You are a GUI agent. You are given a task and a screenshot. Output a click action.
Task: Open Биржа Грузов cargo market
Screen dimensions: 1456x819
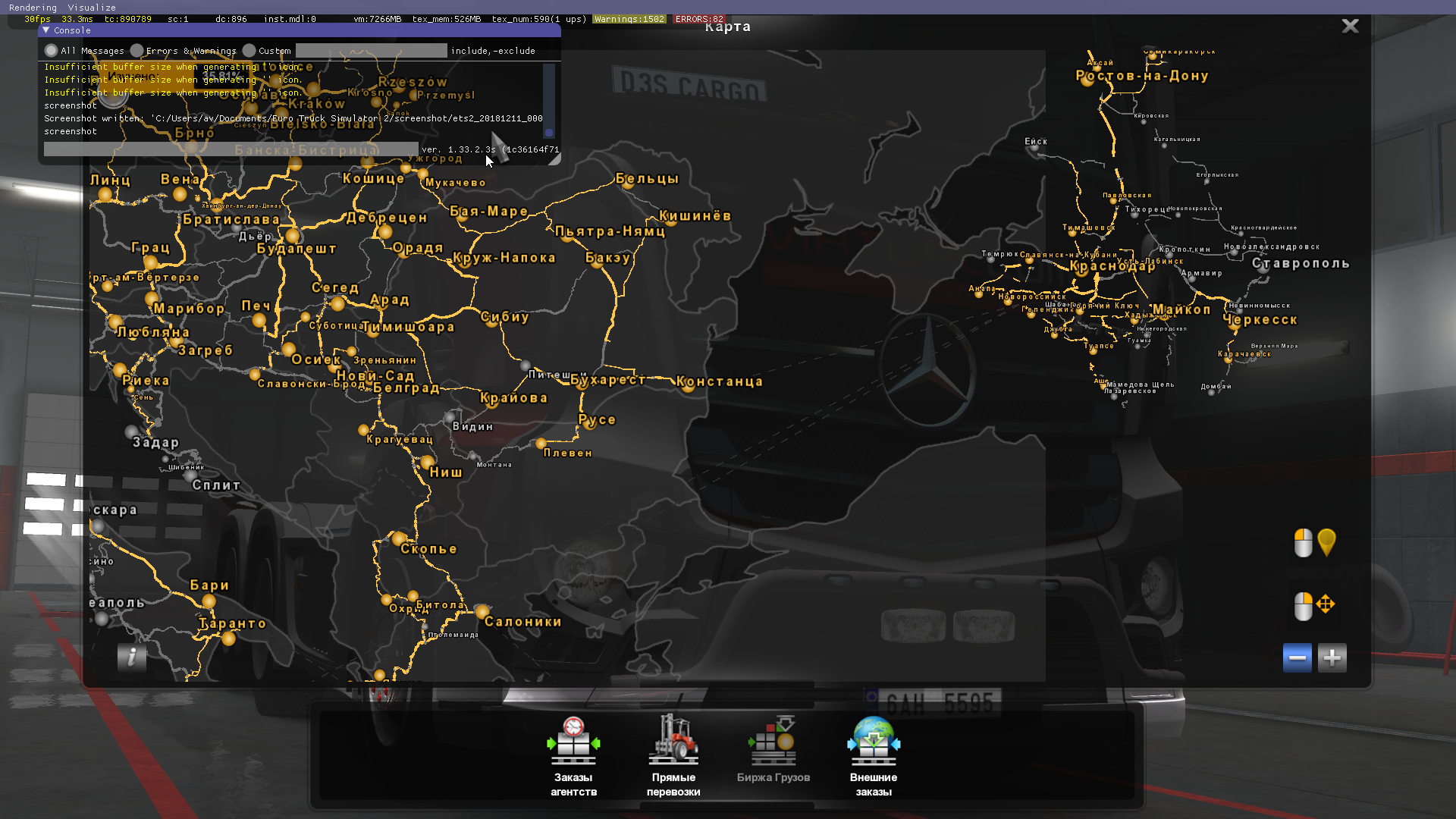[x=773, y=751]
